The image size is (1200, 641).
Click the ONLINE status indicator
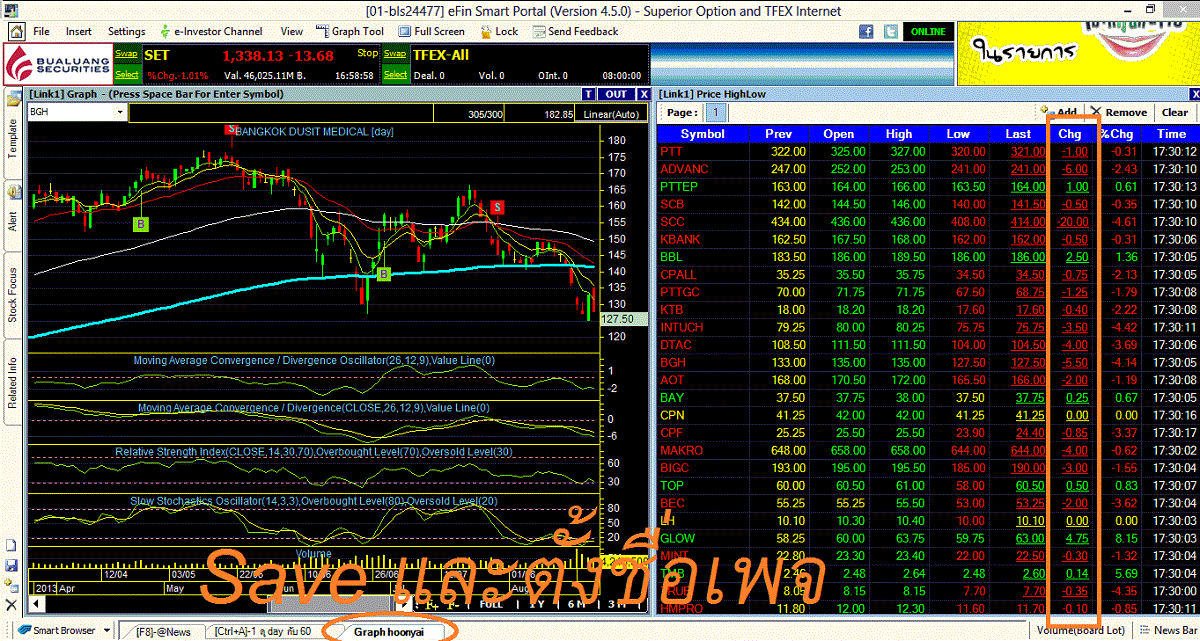pyautogui.click(x=928, y=32)
